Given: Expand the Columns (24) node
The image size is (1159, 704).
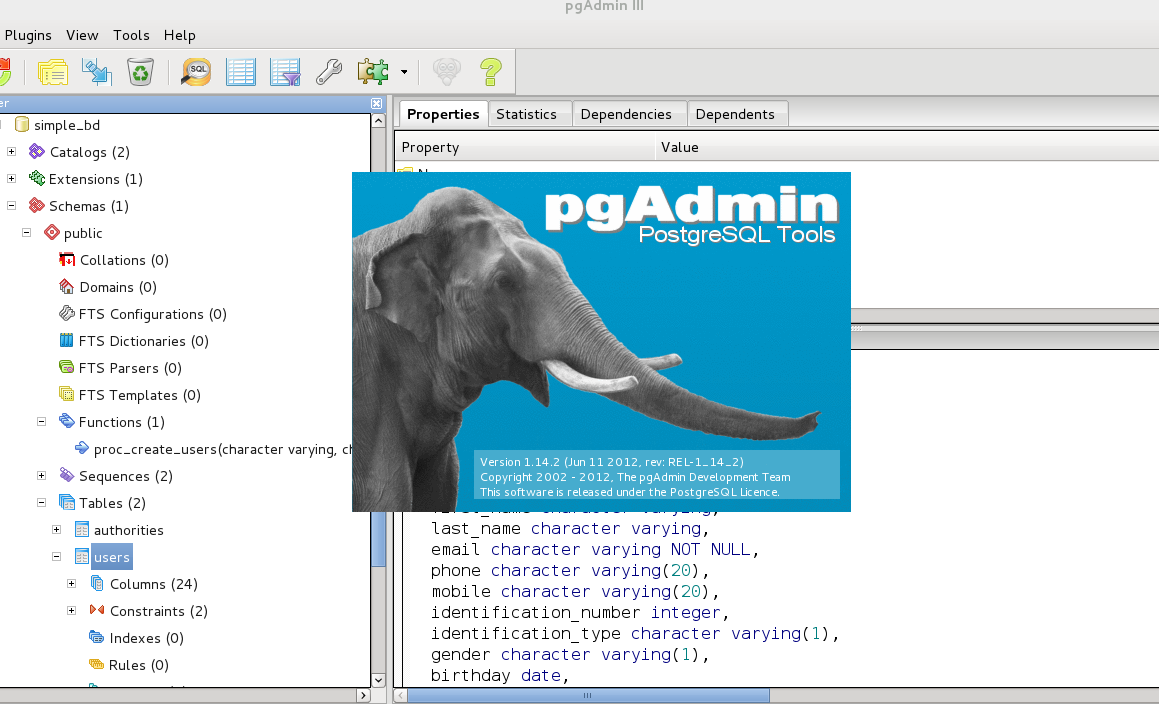Looking at the screenshot, I should tap(72, 584).
